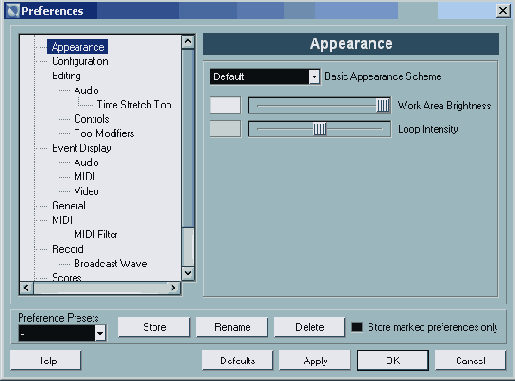
Task: Click the Loop Intensity color swatch
Action: point(225,129)
